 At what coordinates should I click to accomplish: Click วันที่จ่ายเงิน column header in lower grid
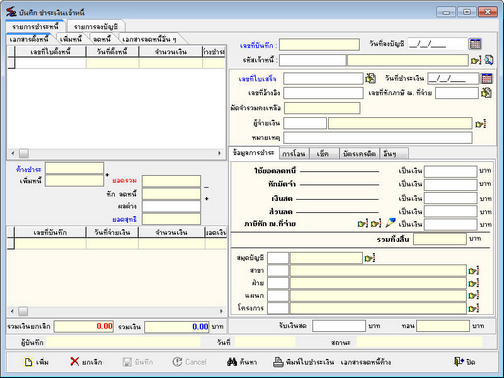112,232
